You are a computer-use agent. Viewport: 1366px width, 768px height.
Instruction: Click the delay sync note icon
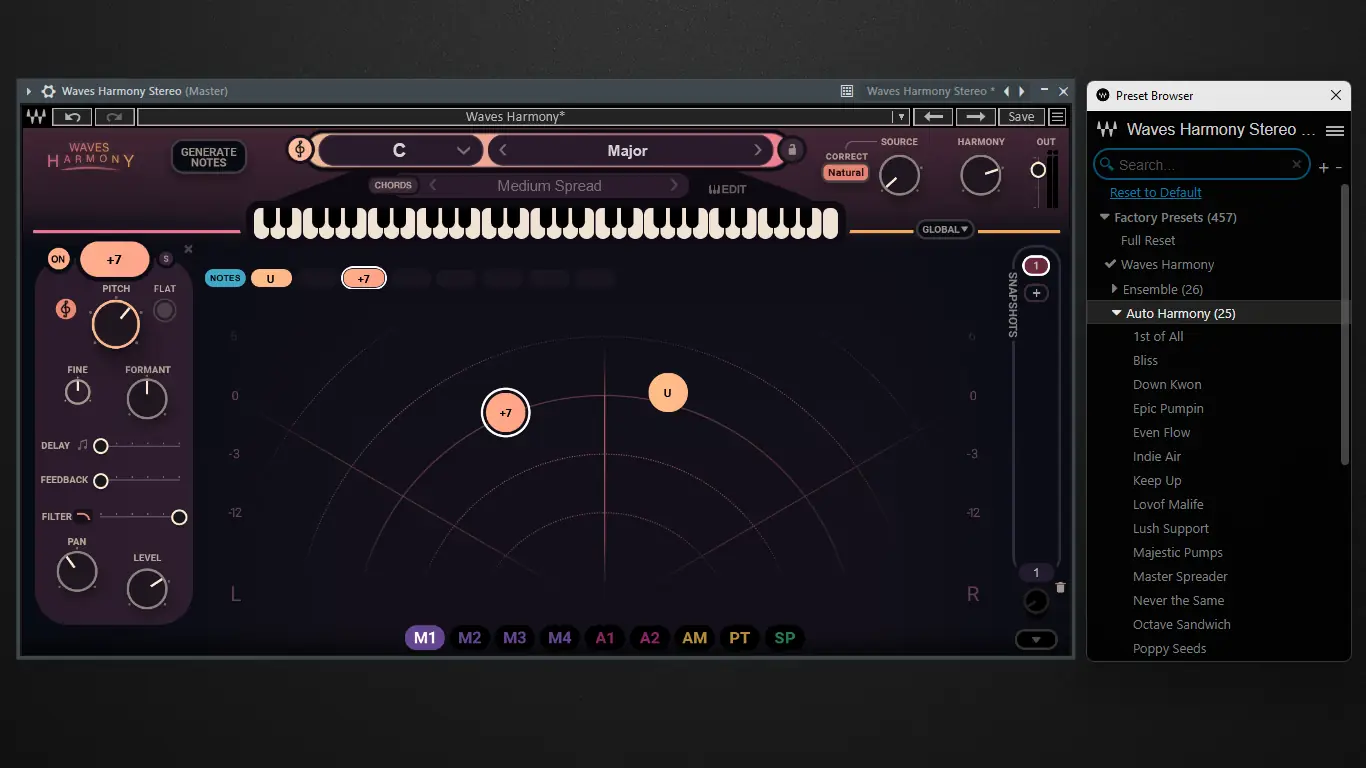(83, 445)
